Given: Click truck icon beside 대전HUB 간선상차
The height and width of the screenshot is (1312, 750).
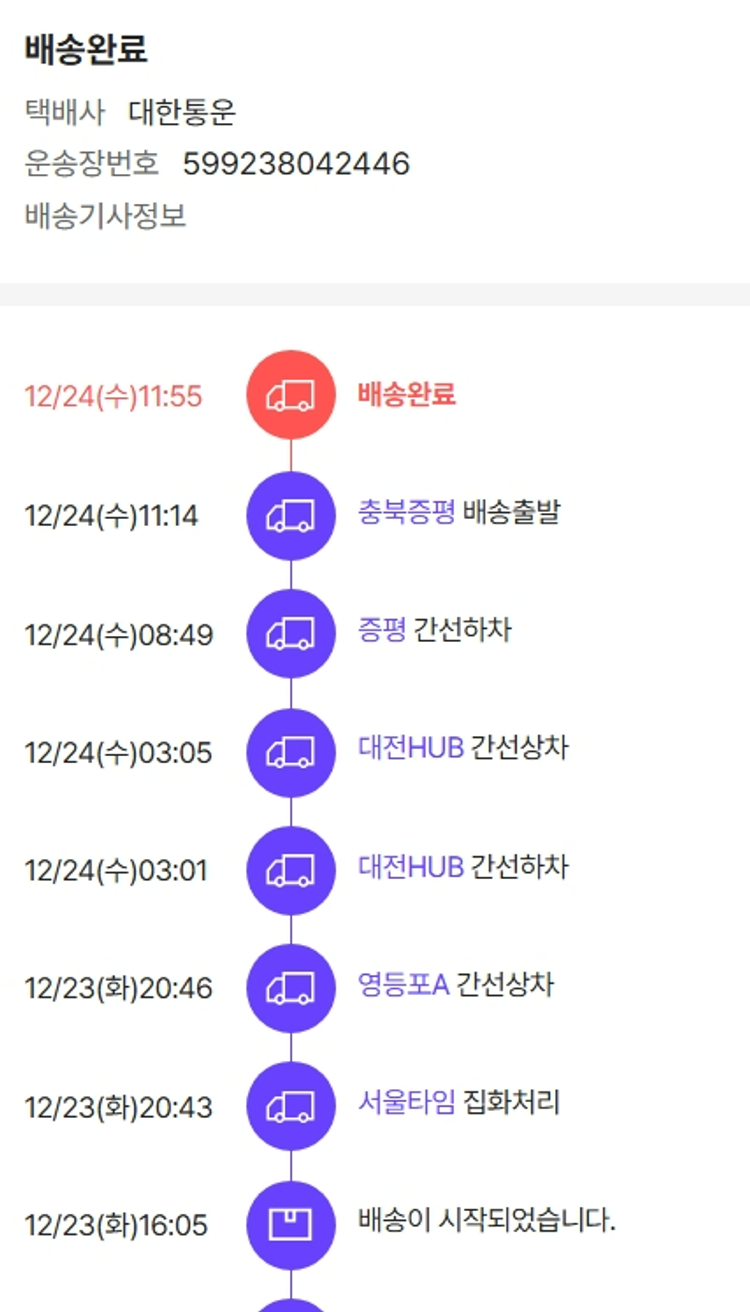Looking at the screenshot, I should click(x=291, y=752).
